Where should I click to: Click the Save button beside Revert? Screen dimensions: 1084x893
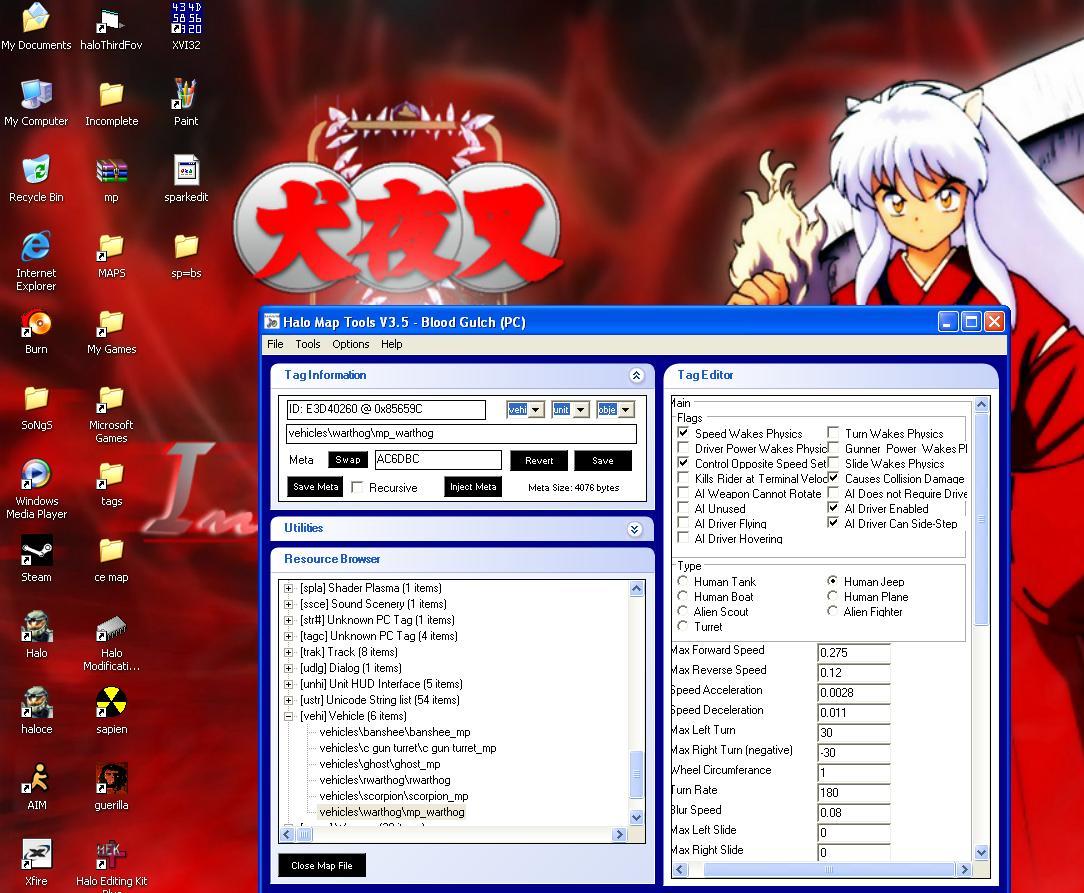602,460
